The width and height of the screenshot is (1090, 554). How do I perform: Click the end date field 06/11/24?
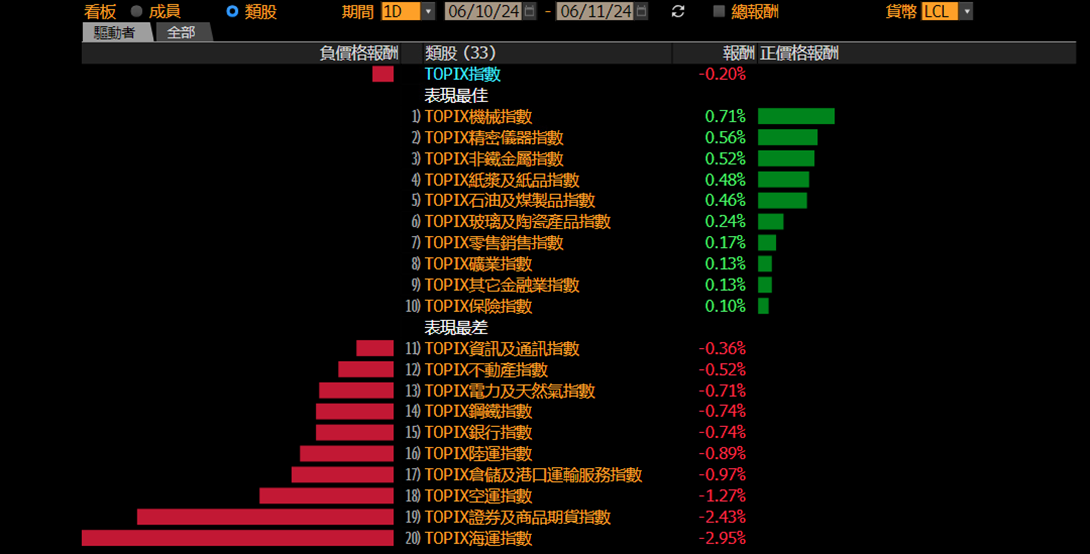[x=596, y=11]
